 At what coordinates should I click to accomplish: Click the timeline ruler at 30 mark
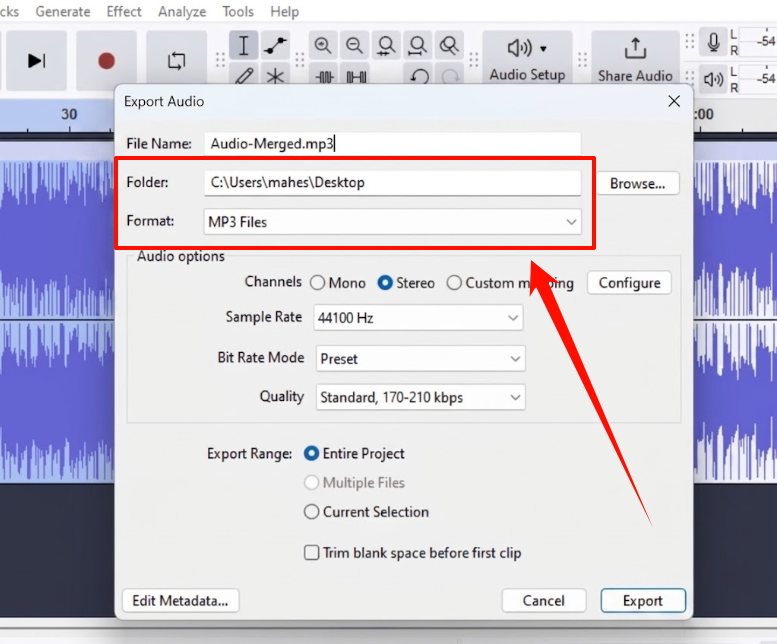click(x=69, y=115)
